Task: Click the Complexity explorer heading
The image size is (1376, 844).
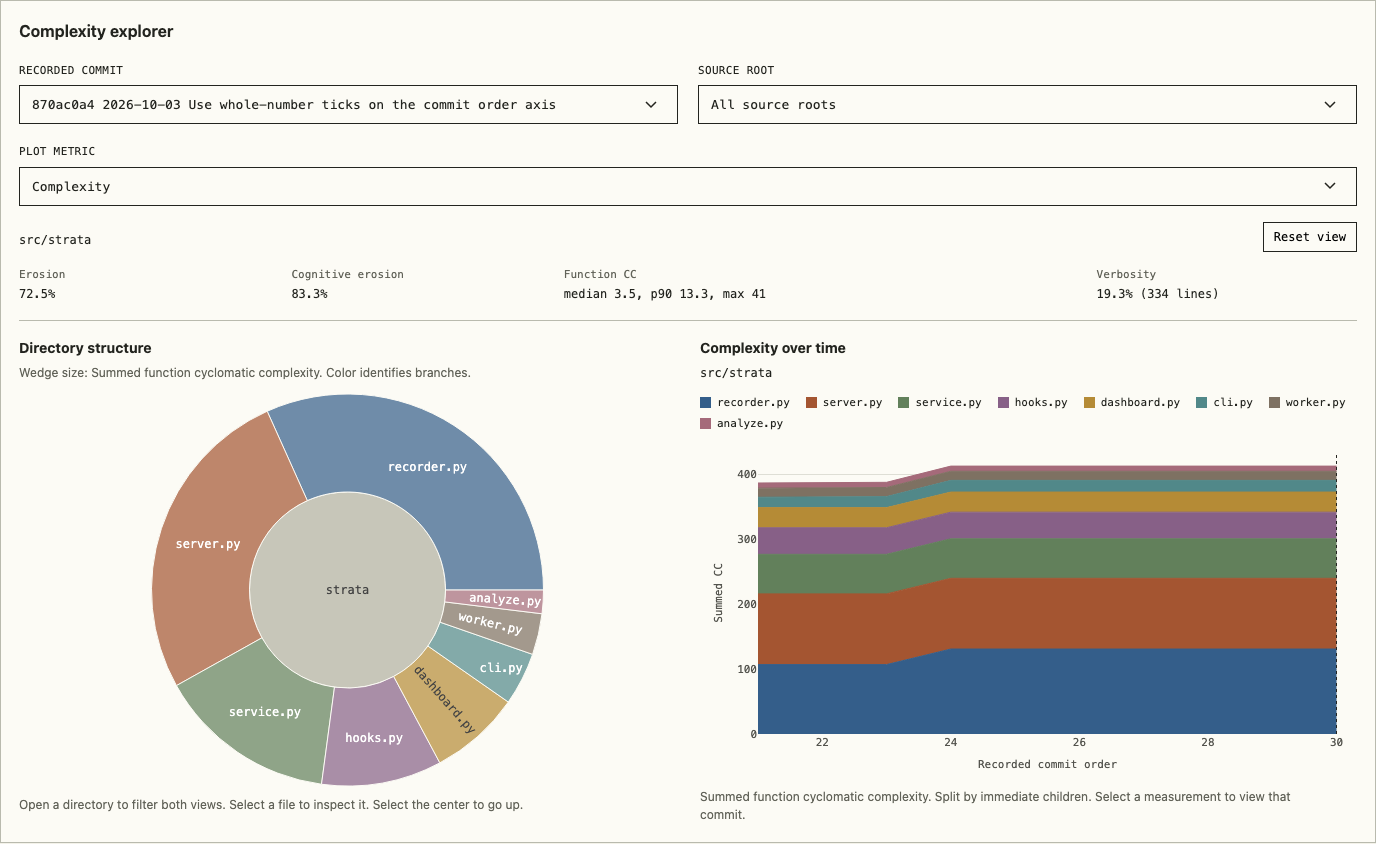Action: [96, 31]
